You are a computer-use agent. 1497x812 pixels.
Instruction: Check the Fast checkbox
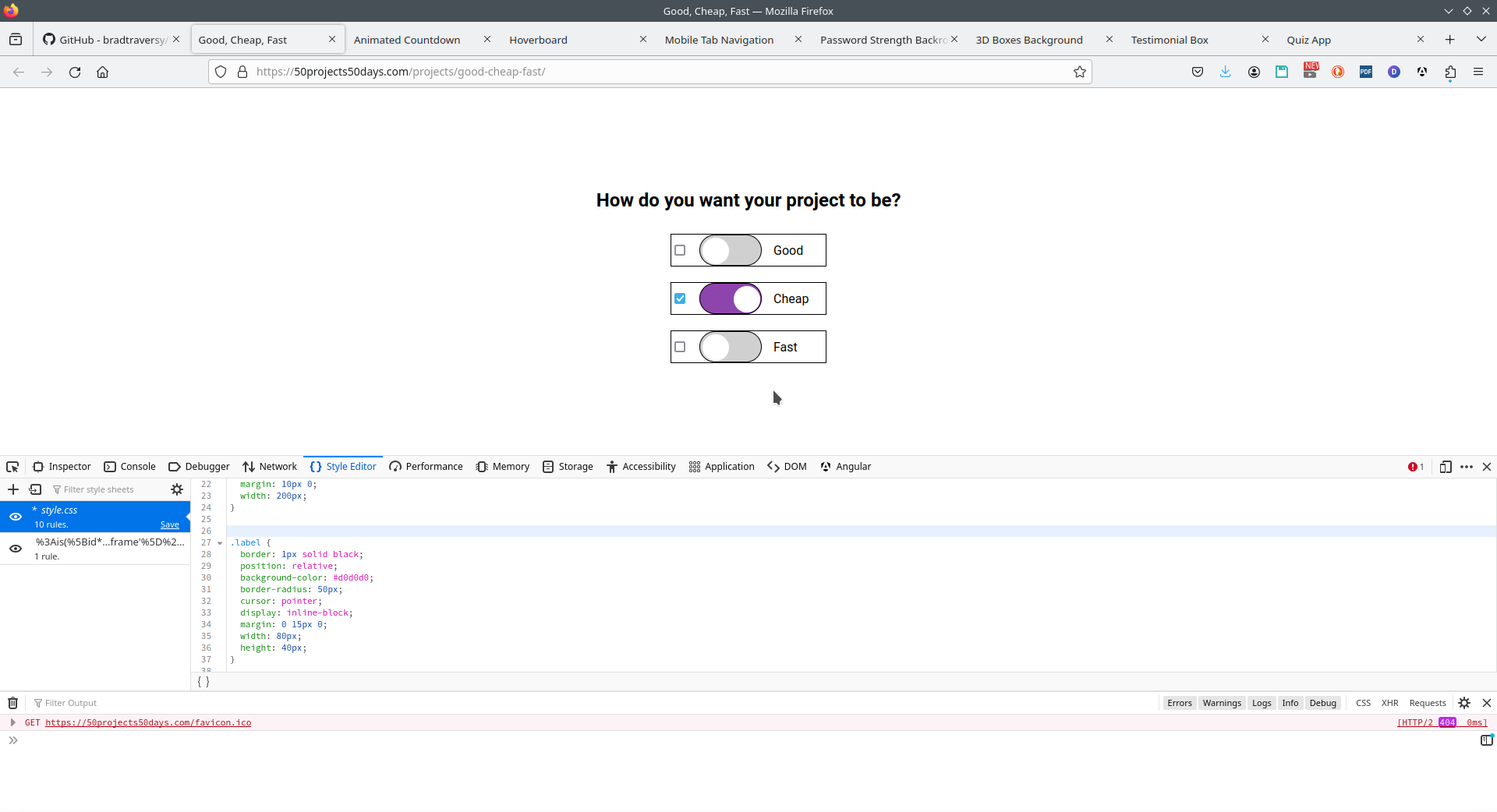pyautogui.click(x=680, y=347)
